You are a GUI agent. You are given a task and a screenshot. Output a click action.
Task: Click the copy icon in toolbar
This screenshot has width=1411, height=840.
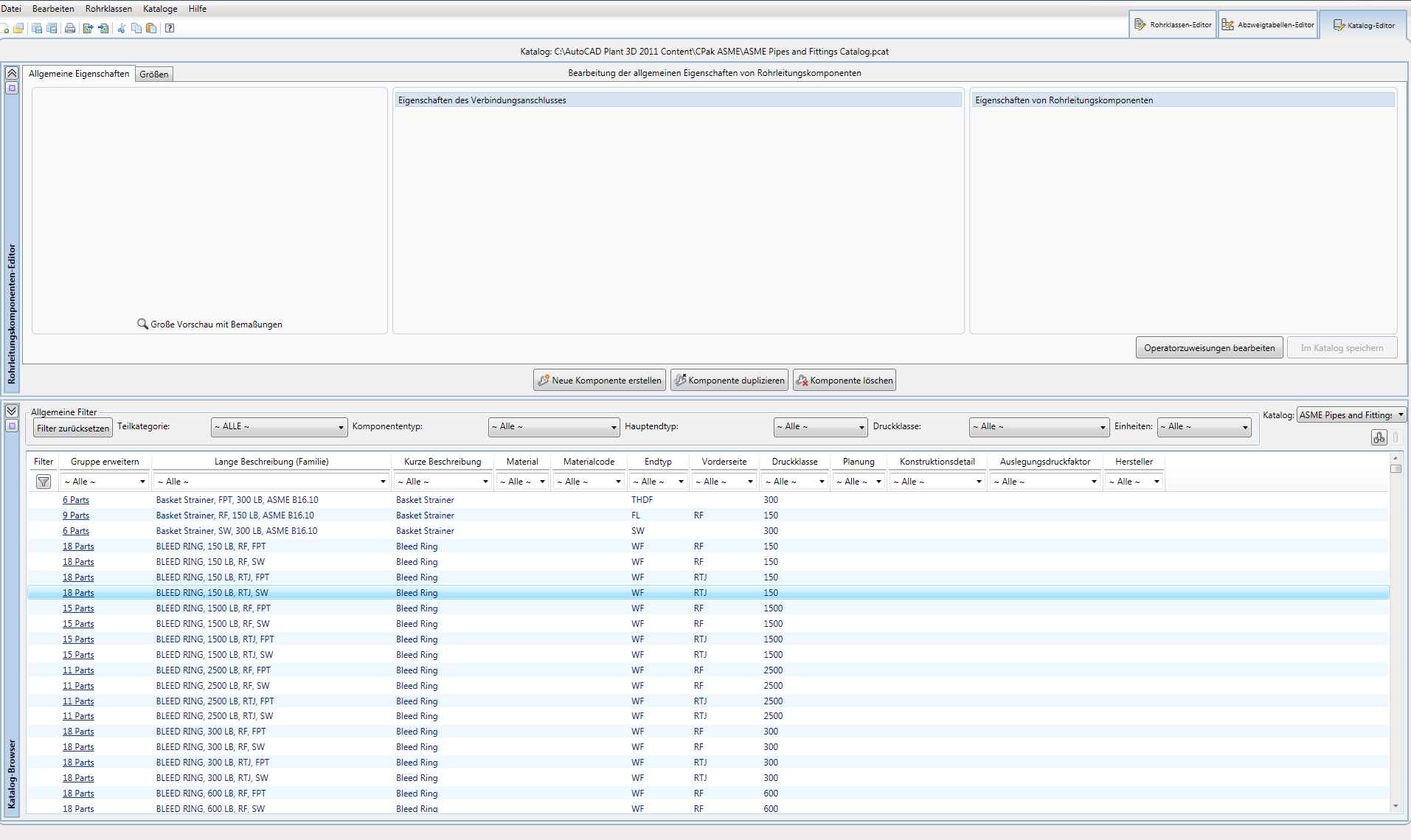[x=136, y=28]
